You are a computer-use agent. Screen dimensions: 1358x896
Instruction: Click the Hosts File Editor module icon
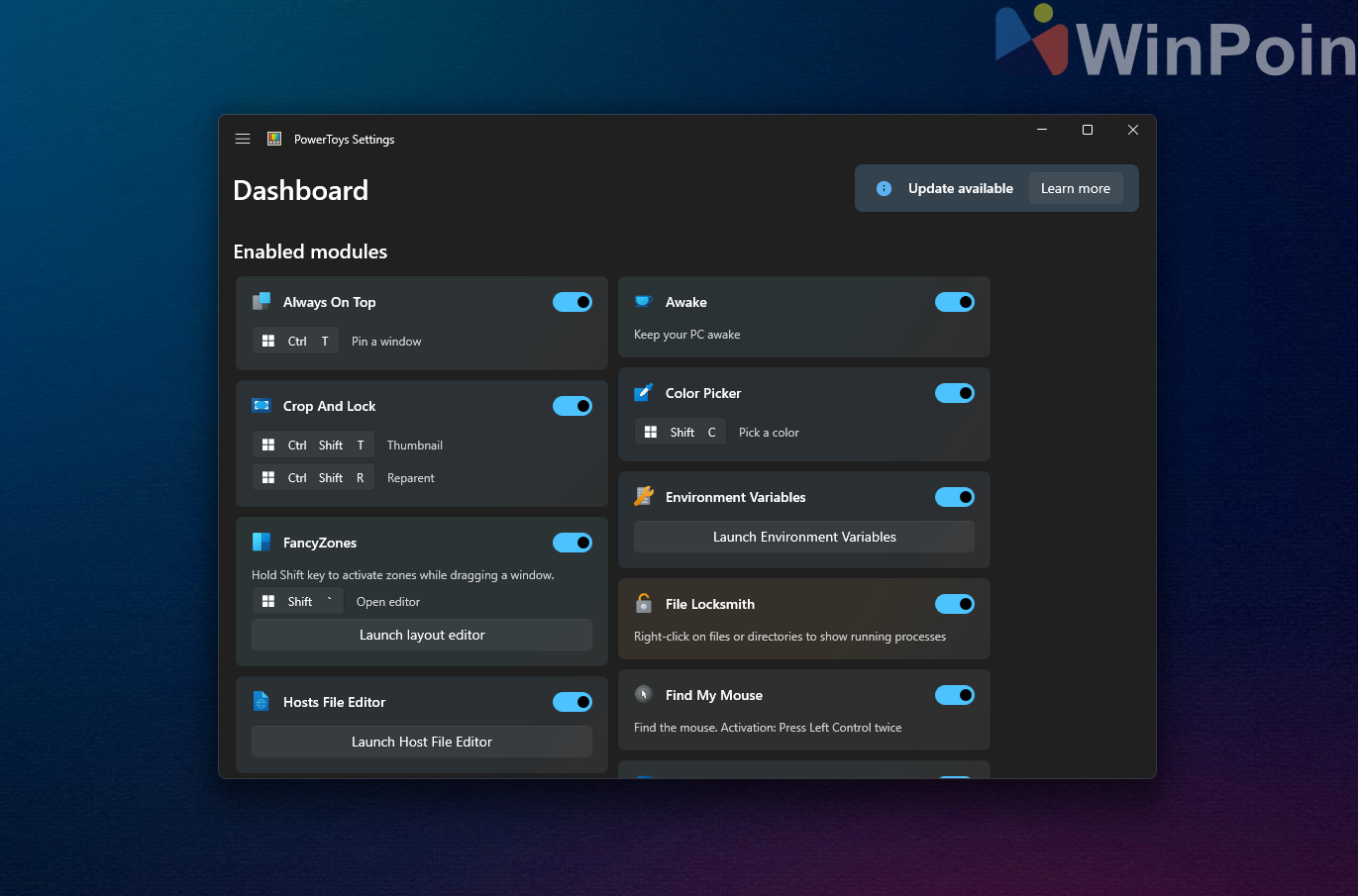coord(261,701)
